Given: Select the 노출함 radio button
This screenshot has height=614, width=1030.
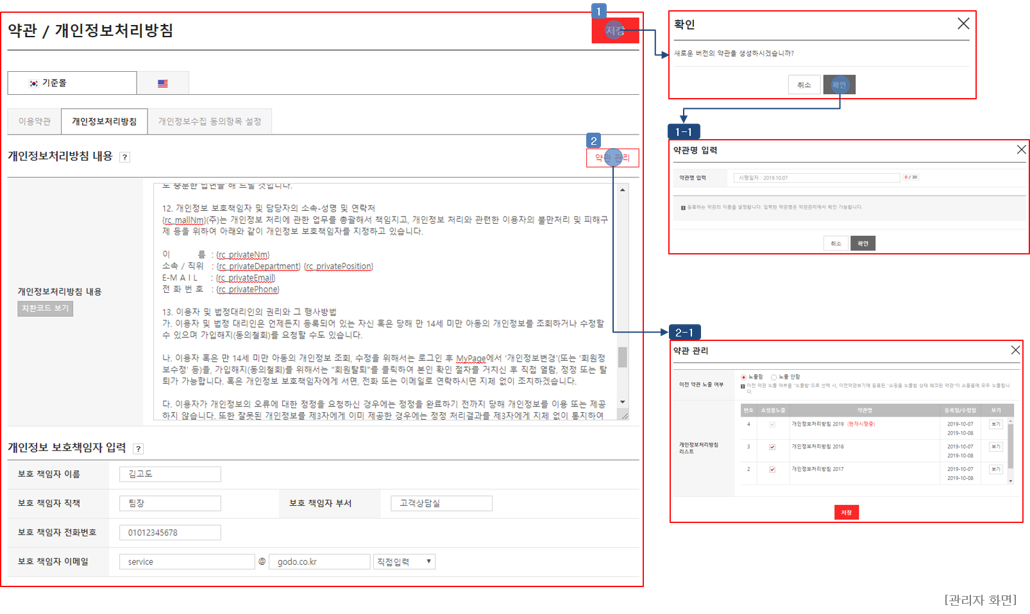Looking at the screenshot, I should coord(742,377).
